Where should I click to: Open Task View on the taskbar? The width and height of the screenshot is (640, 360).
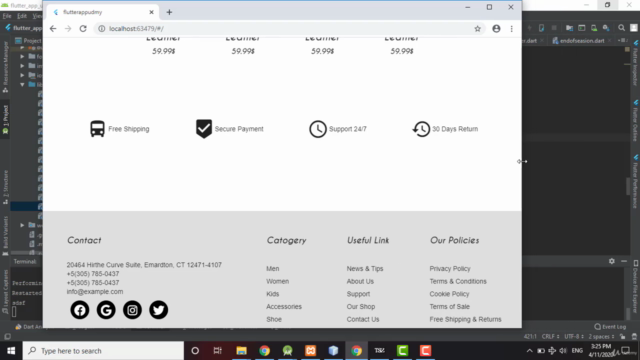coord(218,351)
